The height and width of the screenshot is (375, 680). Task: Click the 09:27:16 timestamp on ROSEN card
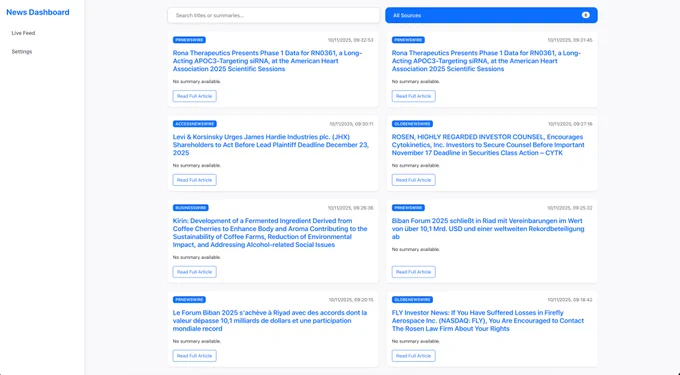570,124
